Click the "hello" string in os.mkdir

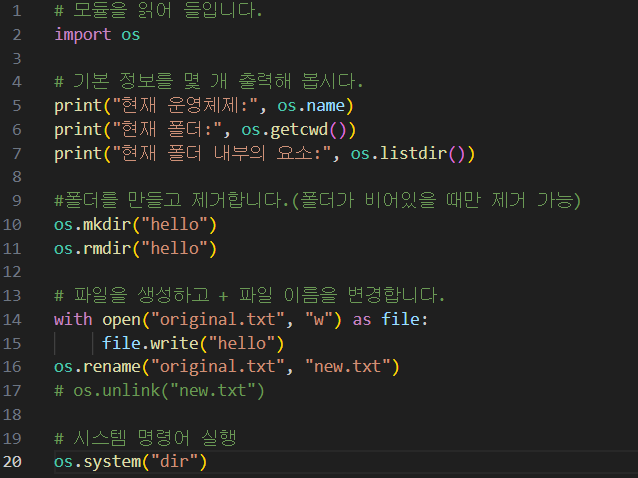pos(175,225)
